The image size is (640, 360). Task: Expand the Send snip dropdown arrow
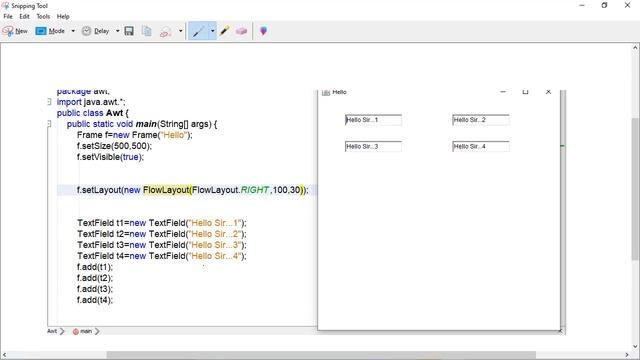[180, 31]
